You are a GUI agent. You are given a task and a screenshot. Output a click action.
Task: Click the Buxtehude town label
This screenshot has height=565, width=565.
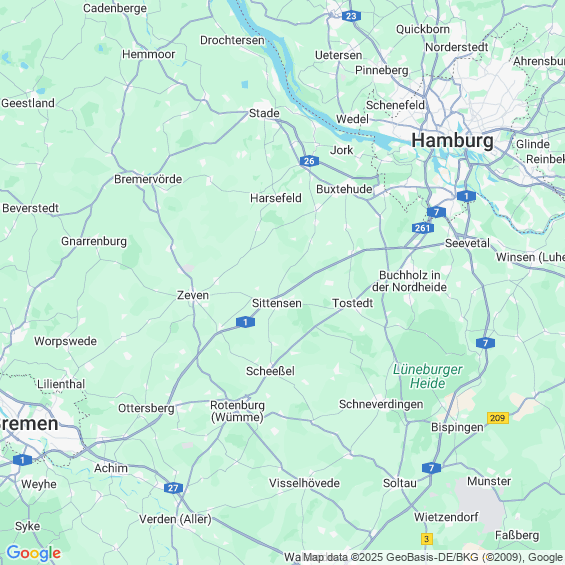pyautogui.click(x=344, y=189)
